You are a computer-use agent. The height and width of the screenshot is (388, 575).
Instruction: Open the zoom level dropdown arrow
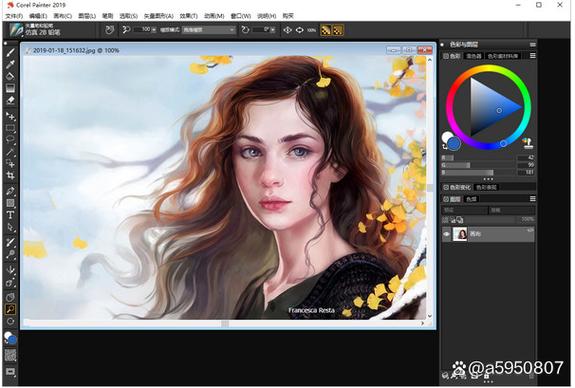tap(154, 29)
